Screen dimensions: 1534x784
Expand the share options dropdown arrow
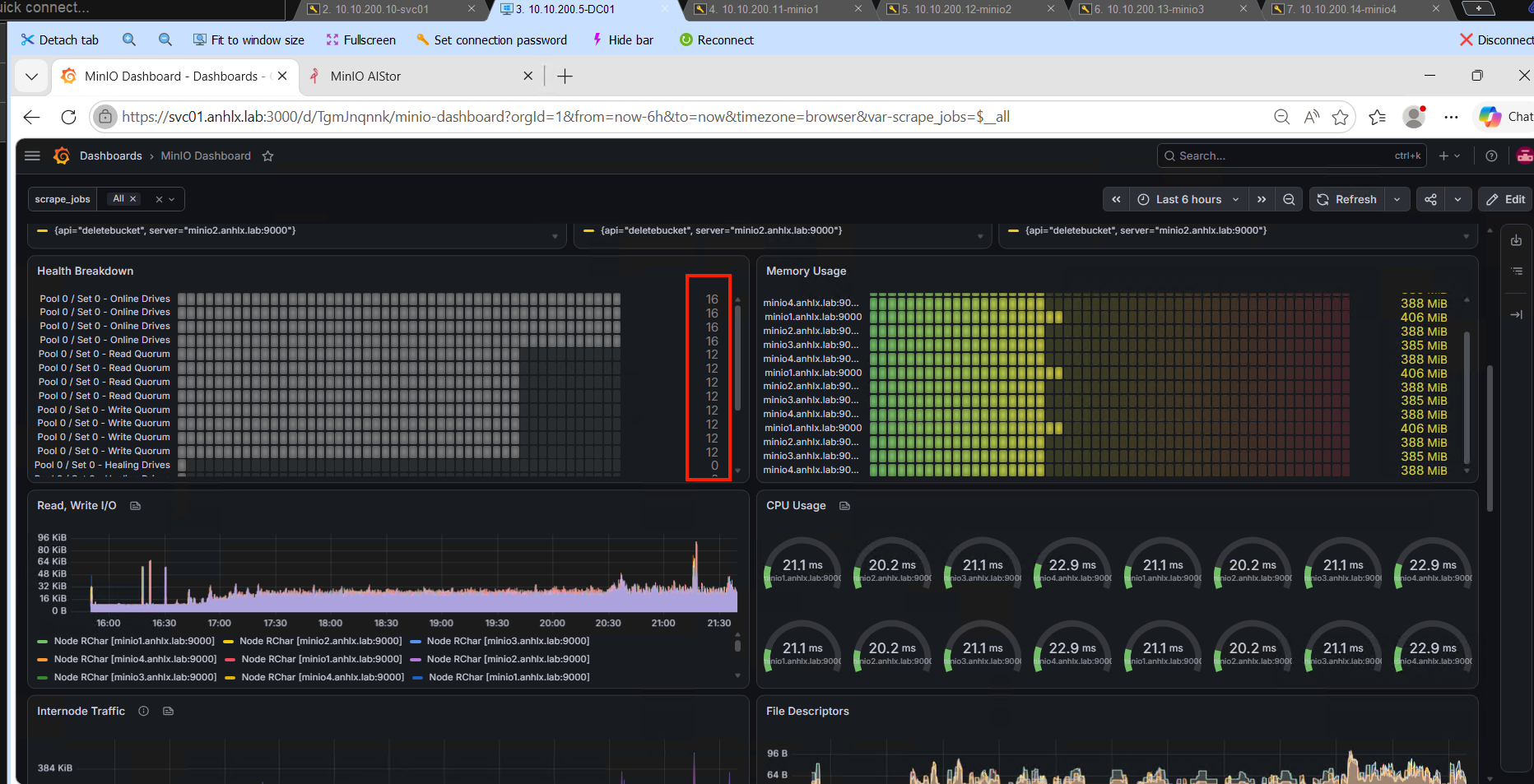pyautogui.click(x=1458, y=199)
